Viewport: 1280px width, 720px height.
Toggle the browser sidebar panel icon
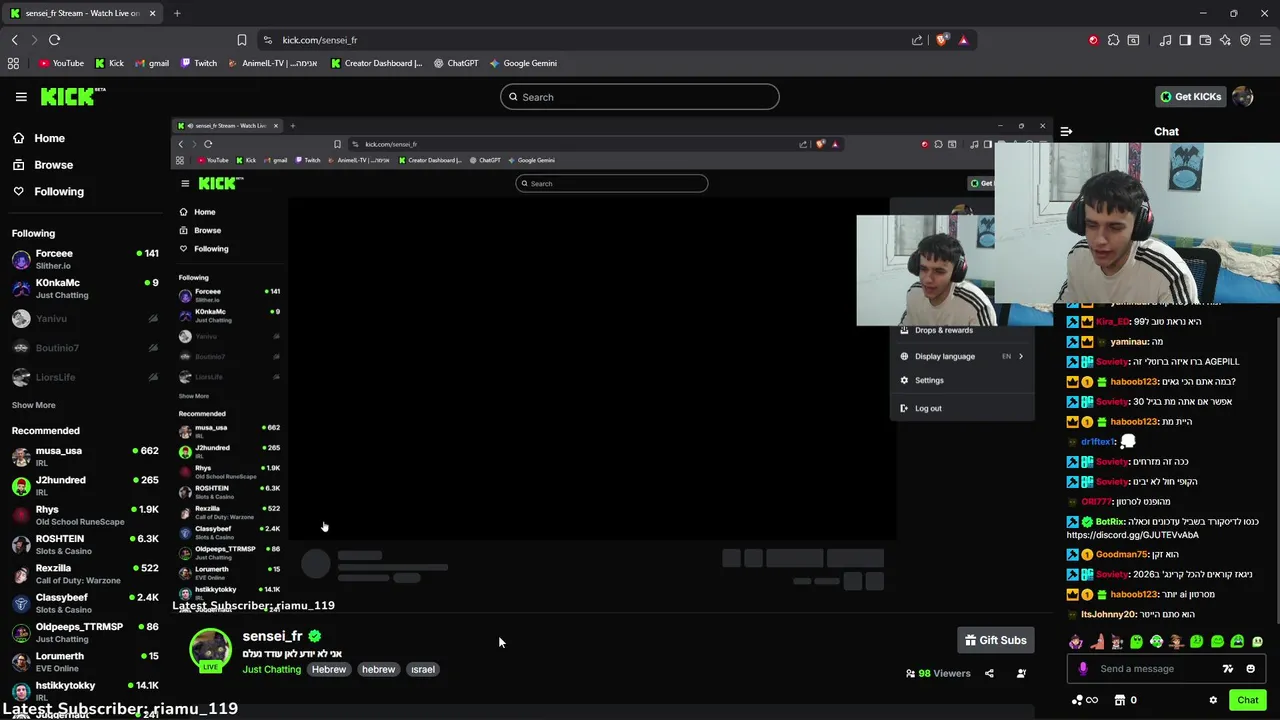tap(1185, 40)
